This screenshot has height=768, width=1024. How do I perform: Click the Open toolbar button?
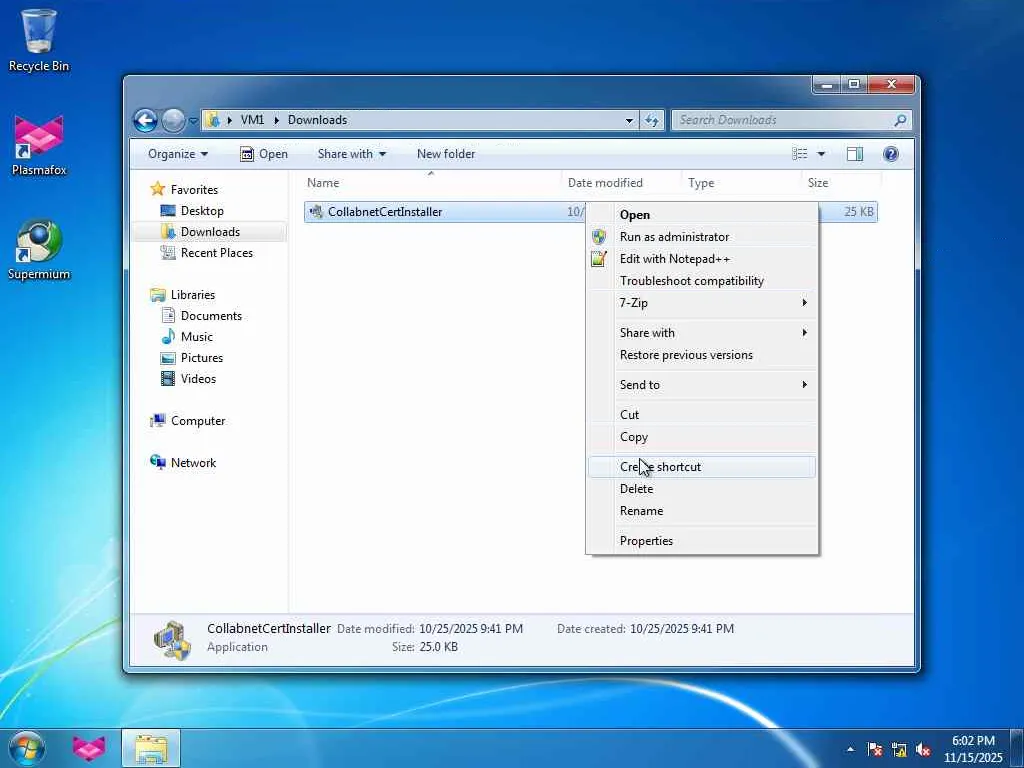[x=264, y=154]
